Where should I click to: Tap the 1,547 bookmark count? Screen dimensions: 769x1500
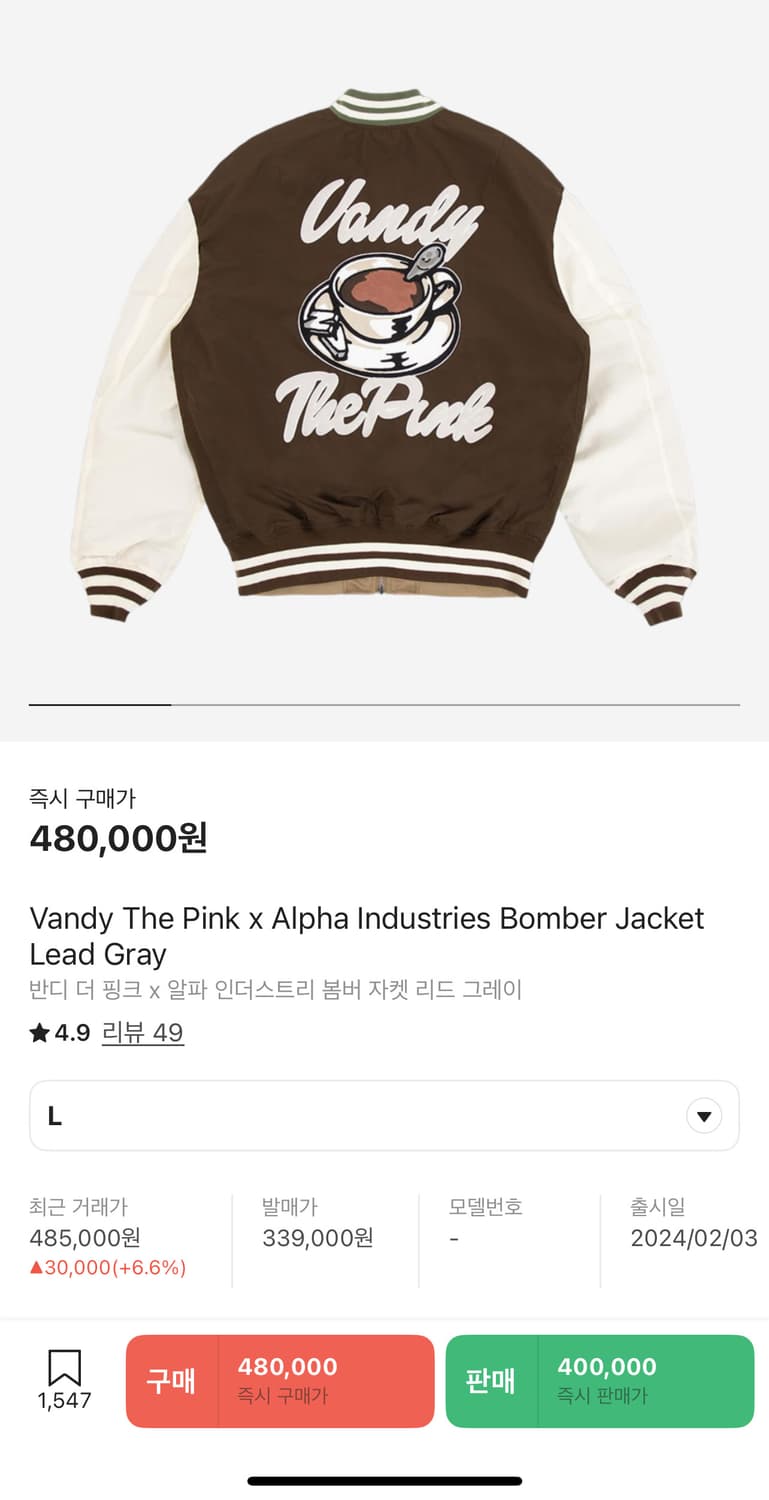point(64,1401)
